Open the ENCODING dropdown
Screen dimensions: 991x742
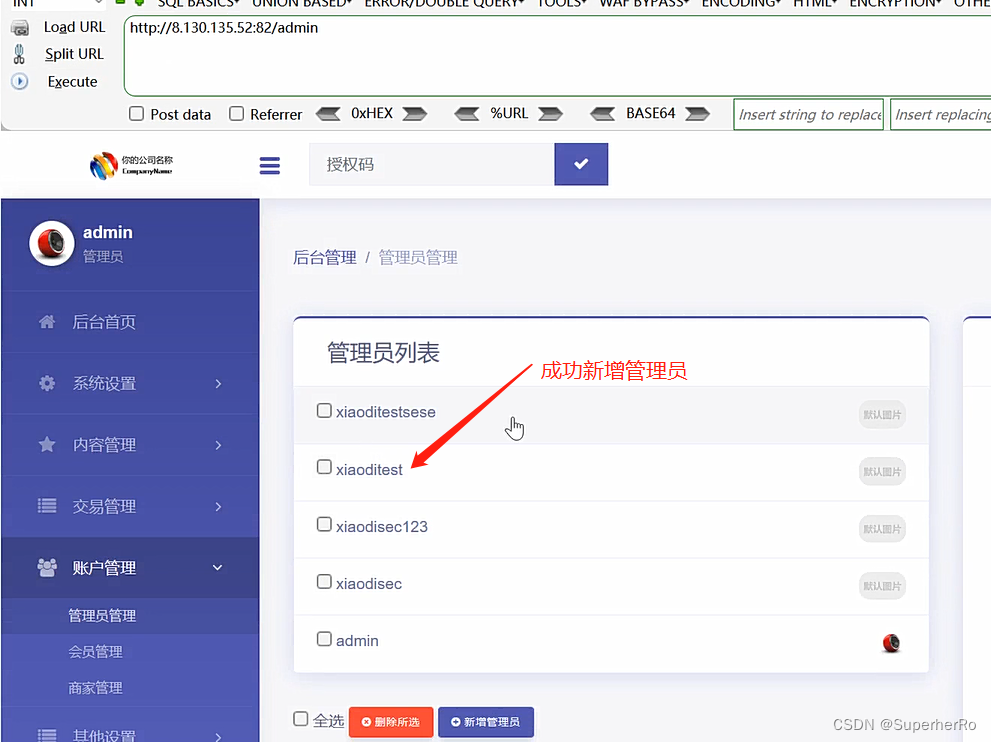pyautogui.click(x=741, y=4)
